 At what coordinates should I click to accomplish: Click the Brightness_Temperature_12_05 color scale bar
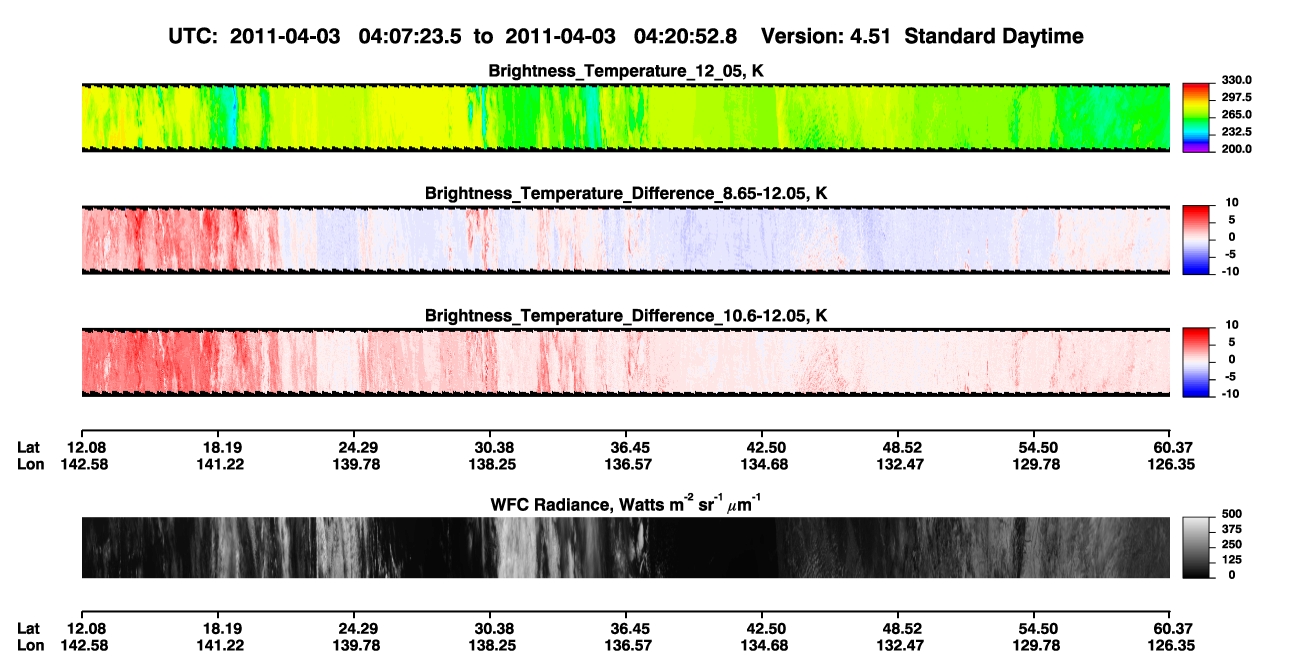[1197, 117]
